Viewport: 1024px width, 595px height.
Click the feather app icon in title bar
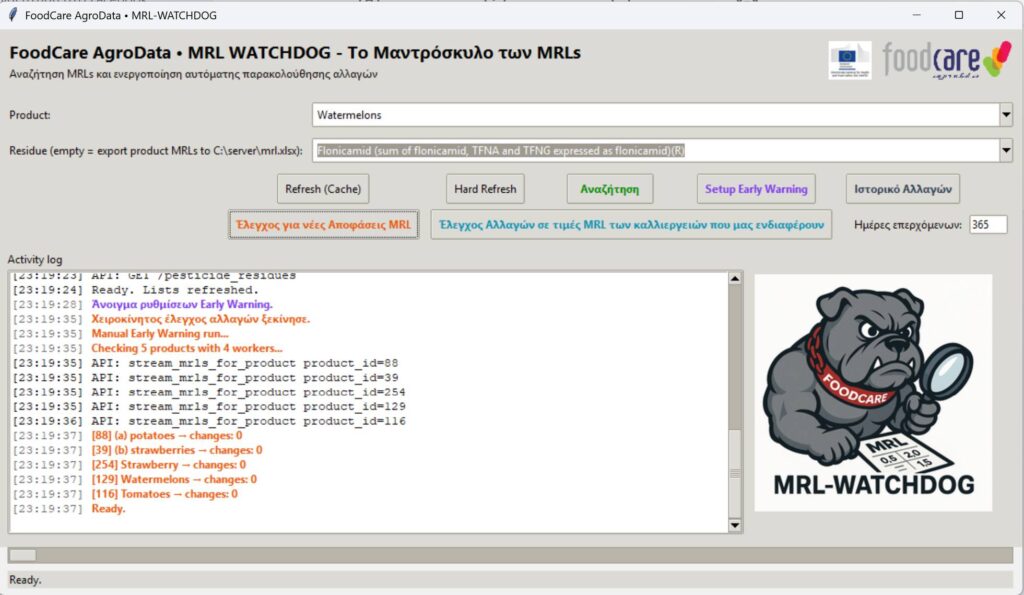[x=12, y=15]
